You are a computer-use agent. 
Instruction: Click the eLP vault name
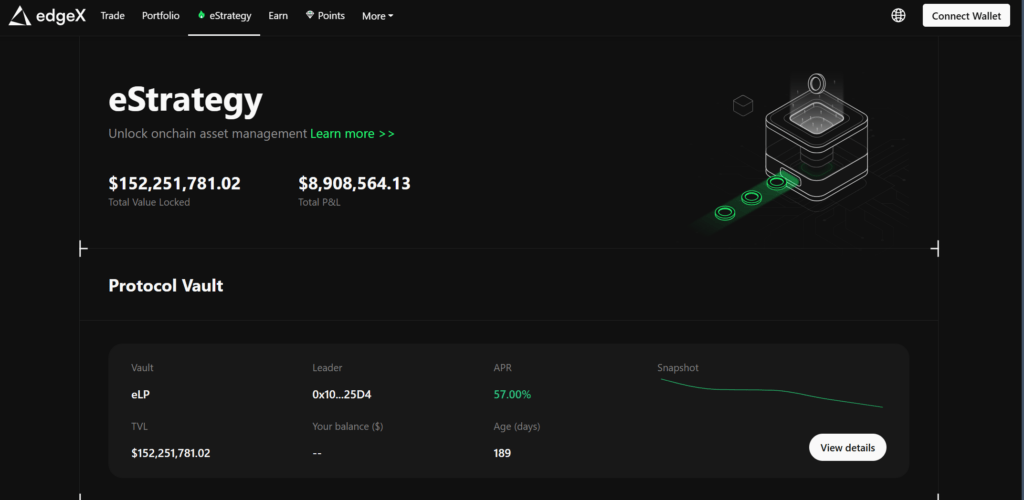141,395
